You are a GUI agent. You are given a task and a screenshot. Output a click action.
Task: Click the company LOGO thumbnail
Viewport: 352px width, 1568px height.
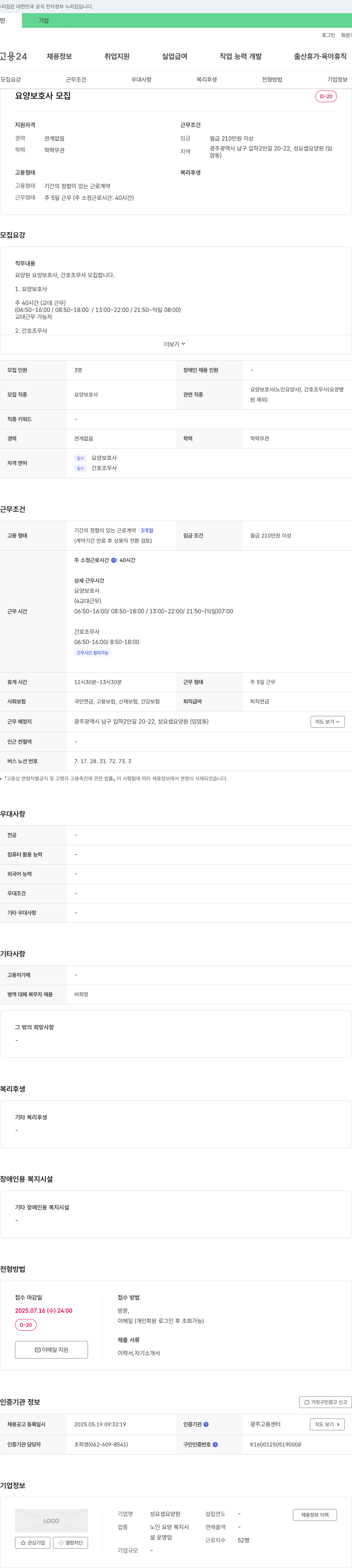click(x=51, y=1520)
